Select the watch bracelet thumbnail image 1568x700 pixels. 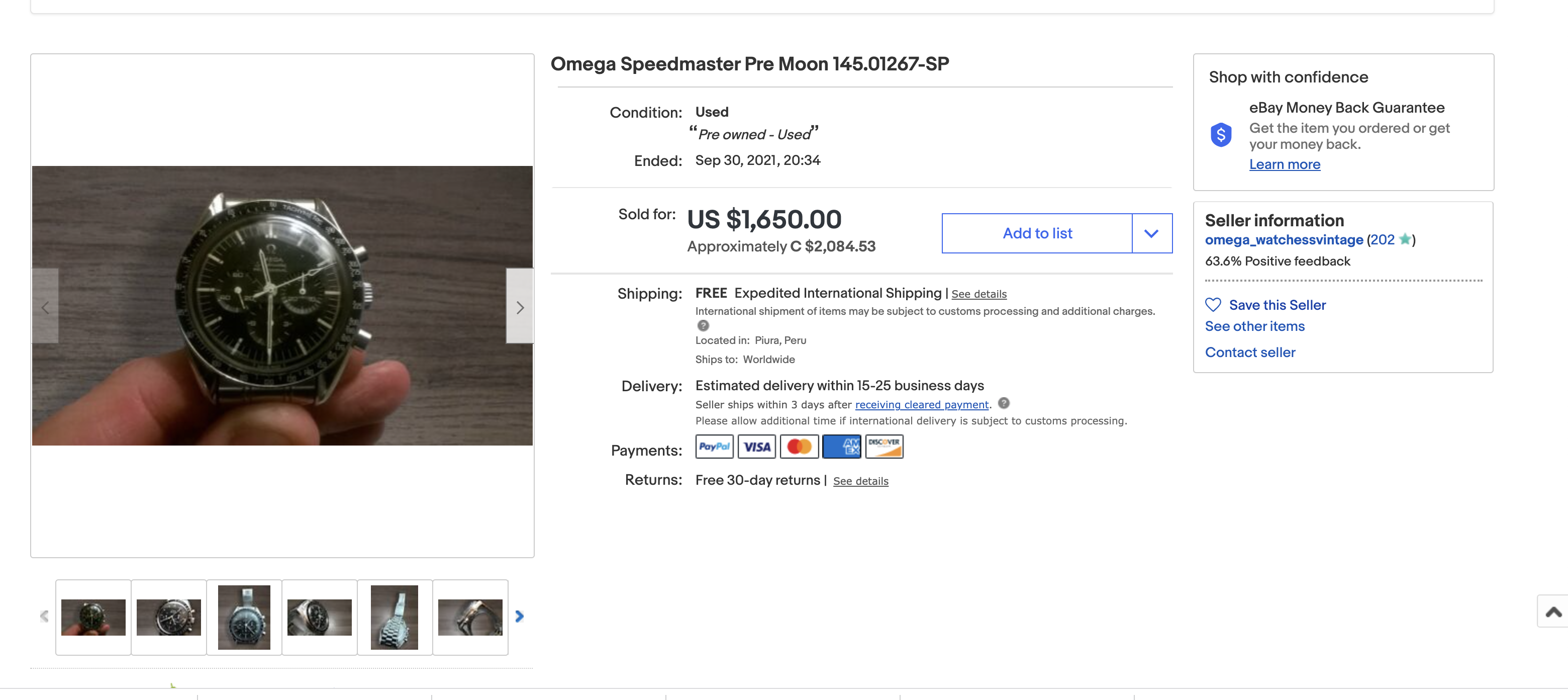(395, 617)
